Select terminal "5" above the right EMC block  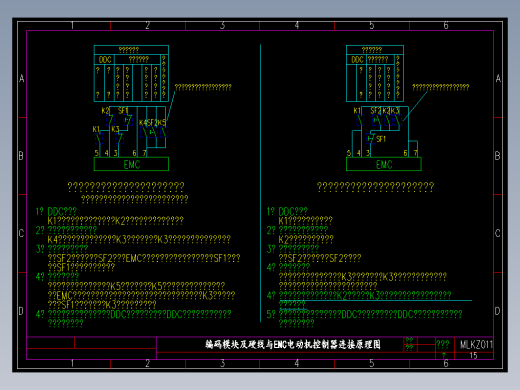click(349, 153)
